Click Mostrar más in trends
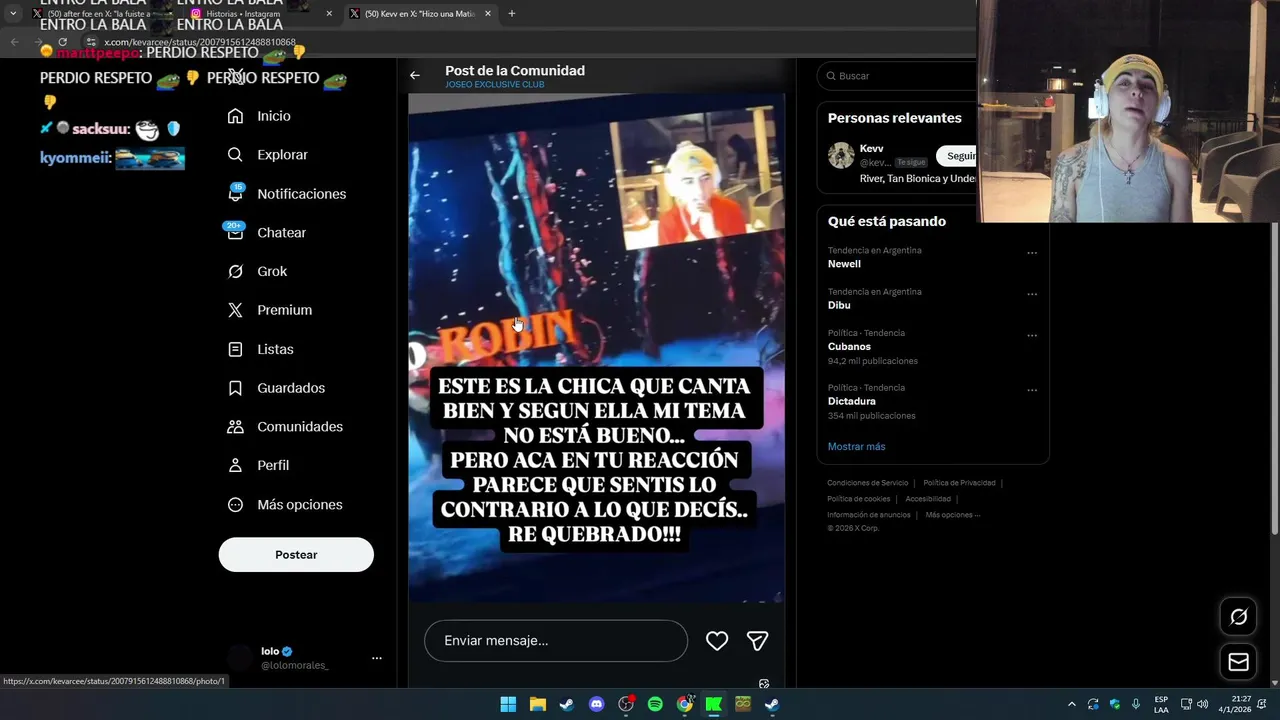Screen dimensions: 1280x720 [856, 447]
